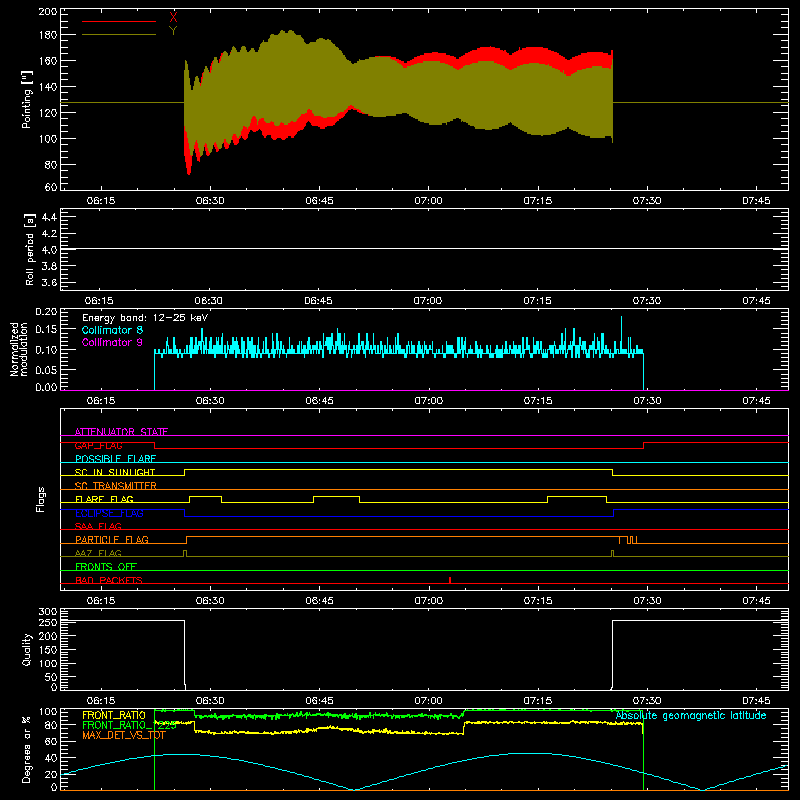Click the SC_IN_SUNLIGHT label
The height and width of the screenshot is (800, 800).
coord(115,472)
